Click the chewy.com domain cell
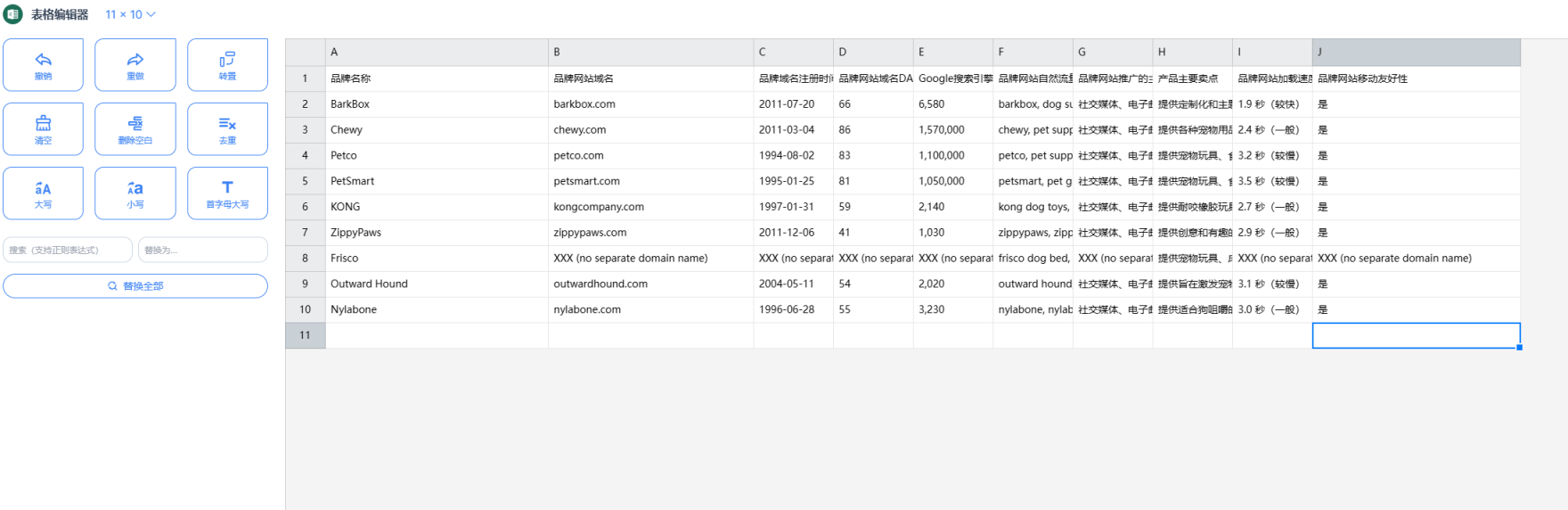Image resolution: width=1568 pixels, height=510 pixels. pyautogui.click(x=650, y=130)
